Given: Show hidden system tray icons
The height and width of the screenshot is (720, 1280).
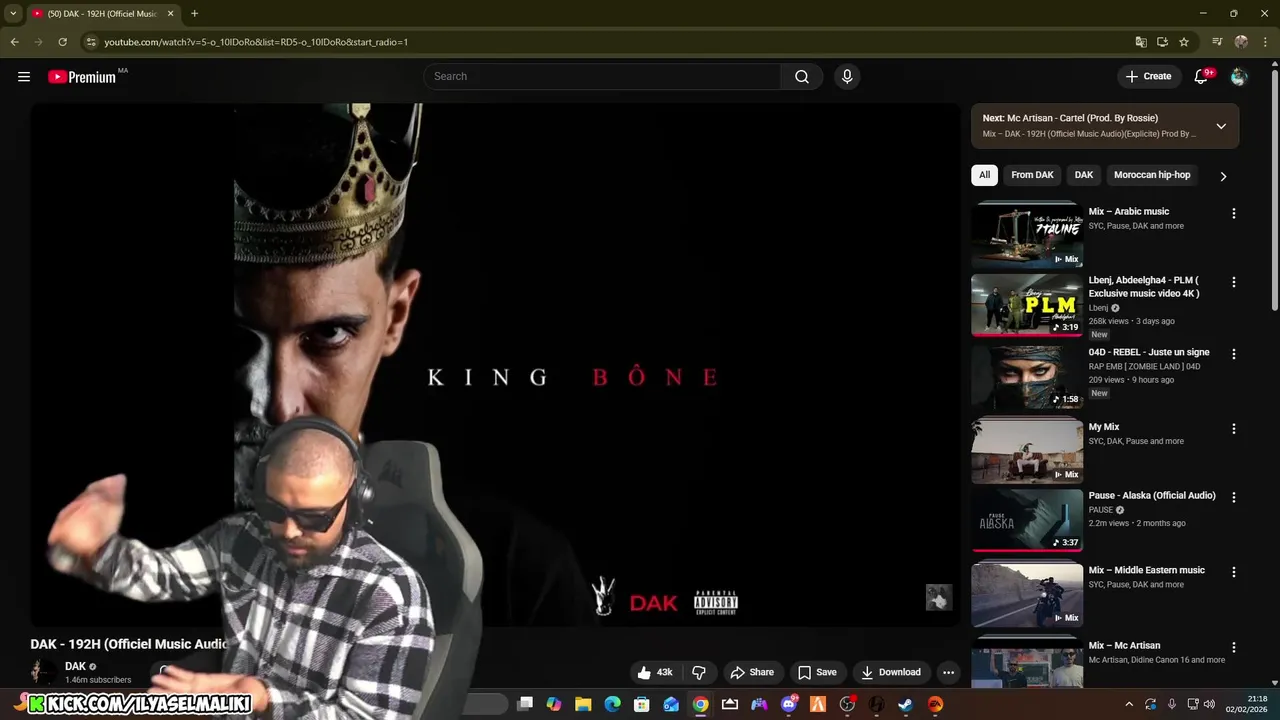Looking at the screenshot, I should coord(1129,704).
